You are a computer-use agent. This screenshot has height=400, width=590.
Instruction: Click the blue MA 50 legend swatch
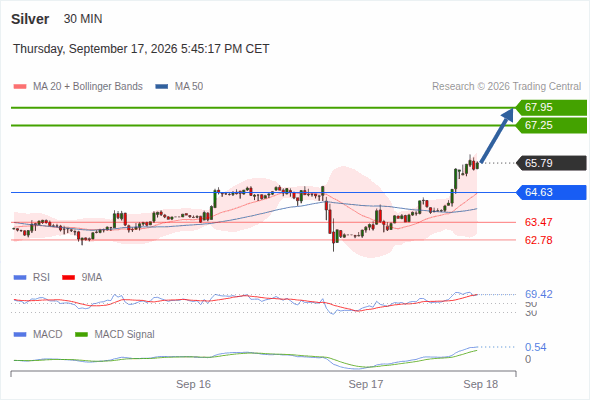pos(162,87)
